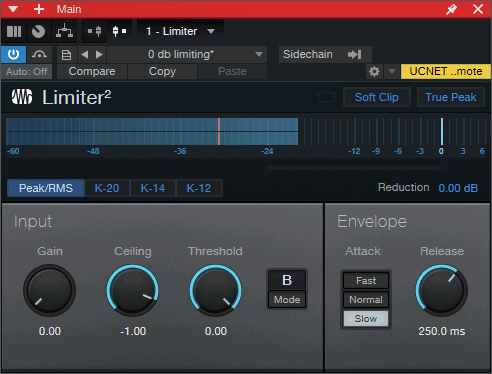Open the channel editor bars icon
492x374 pixels.
(x=14, y=31)
